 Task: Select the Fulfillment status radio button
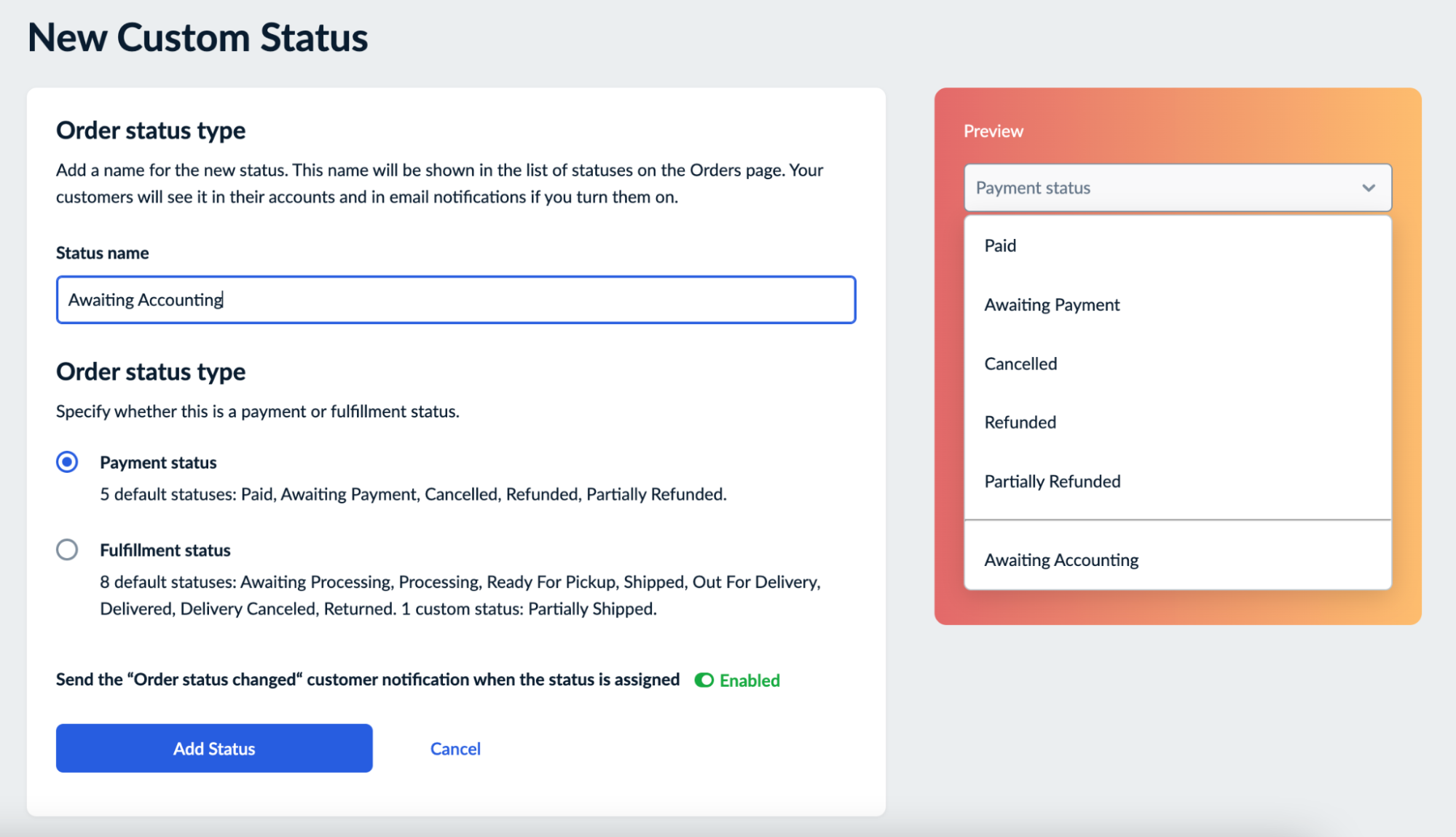[67, 550]
